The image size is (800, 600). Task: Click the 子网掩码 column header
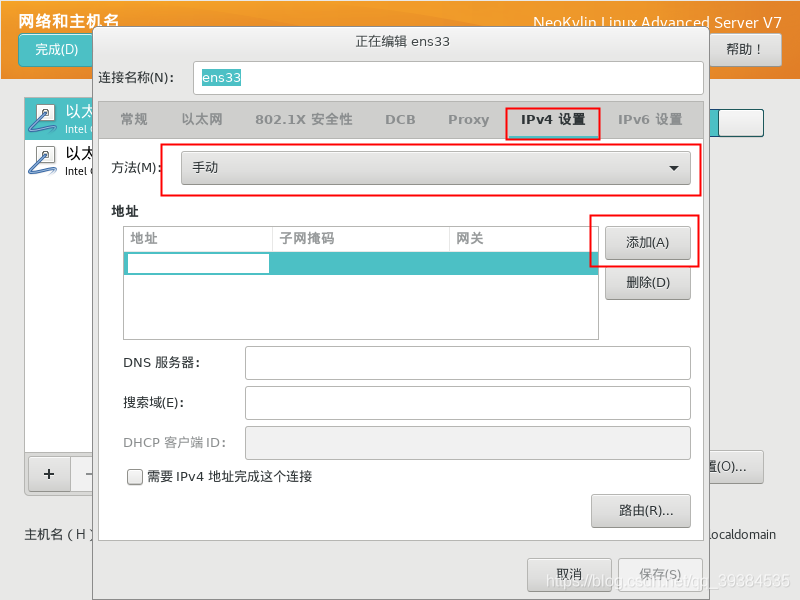(x=361, y=239)
